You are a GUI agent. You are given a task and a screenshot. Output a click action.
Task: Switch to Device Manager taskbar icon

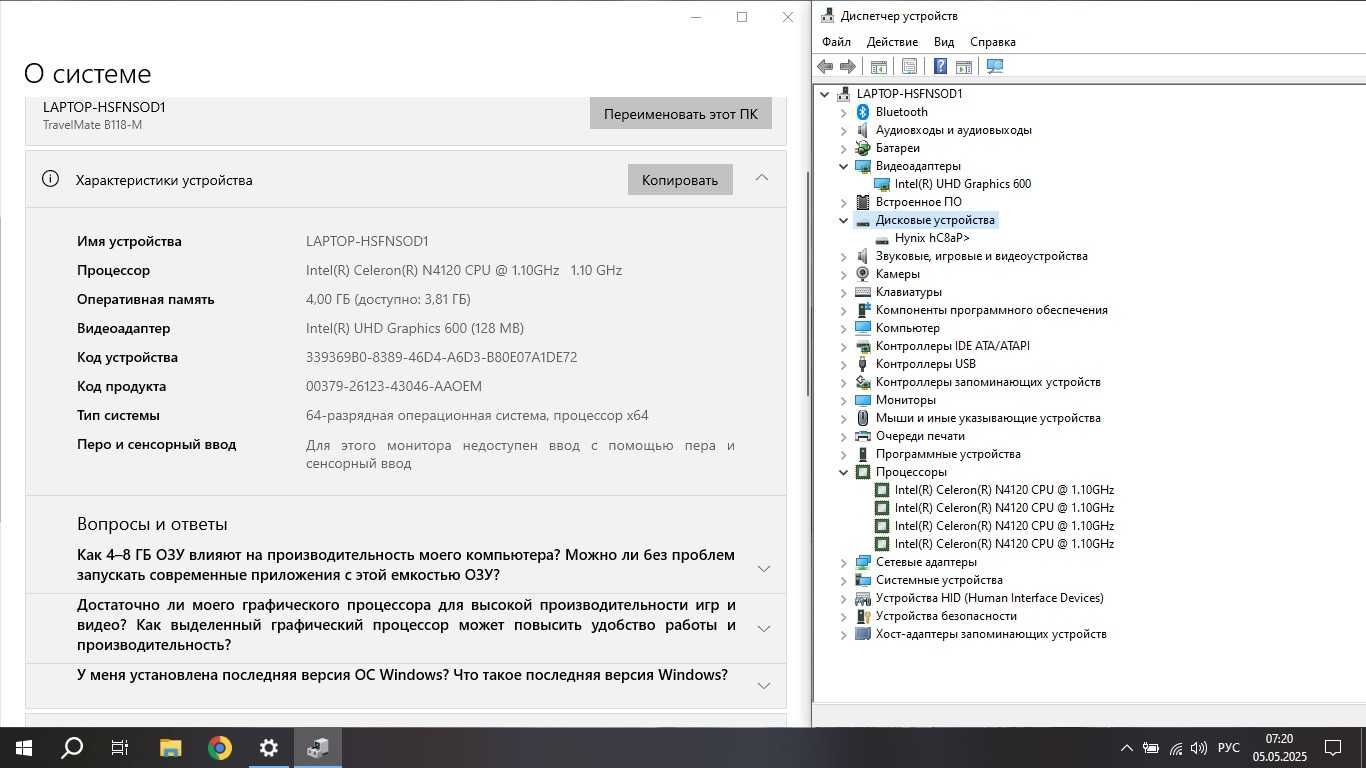pos(318,748)
